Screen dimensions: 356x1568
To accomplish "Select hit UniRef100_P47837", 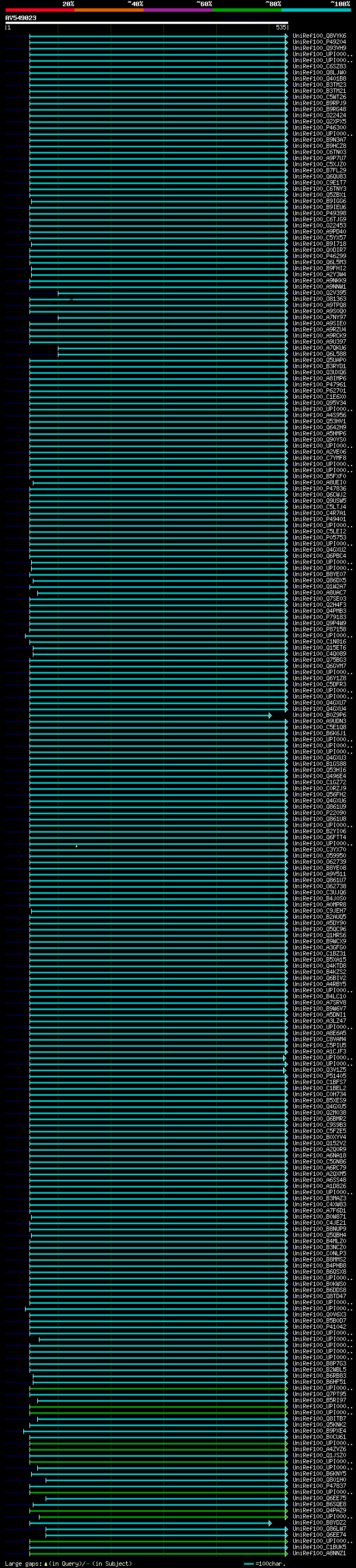I will point(319,1486).
